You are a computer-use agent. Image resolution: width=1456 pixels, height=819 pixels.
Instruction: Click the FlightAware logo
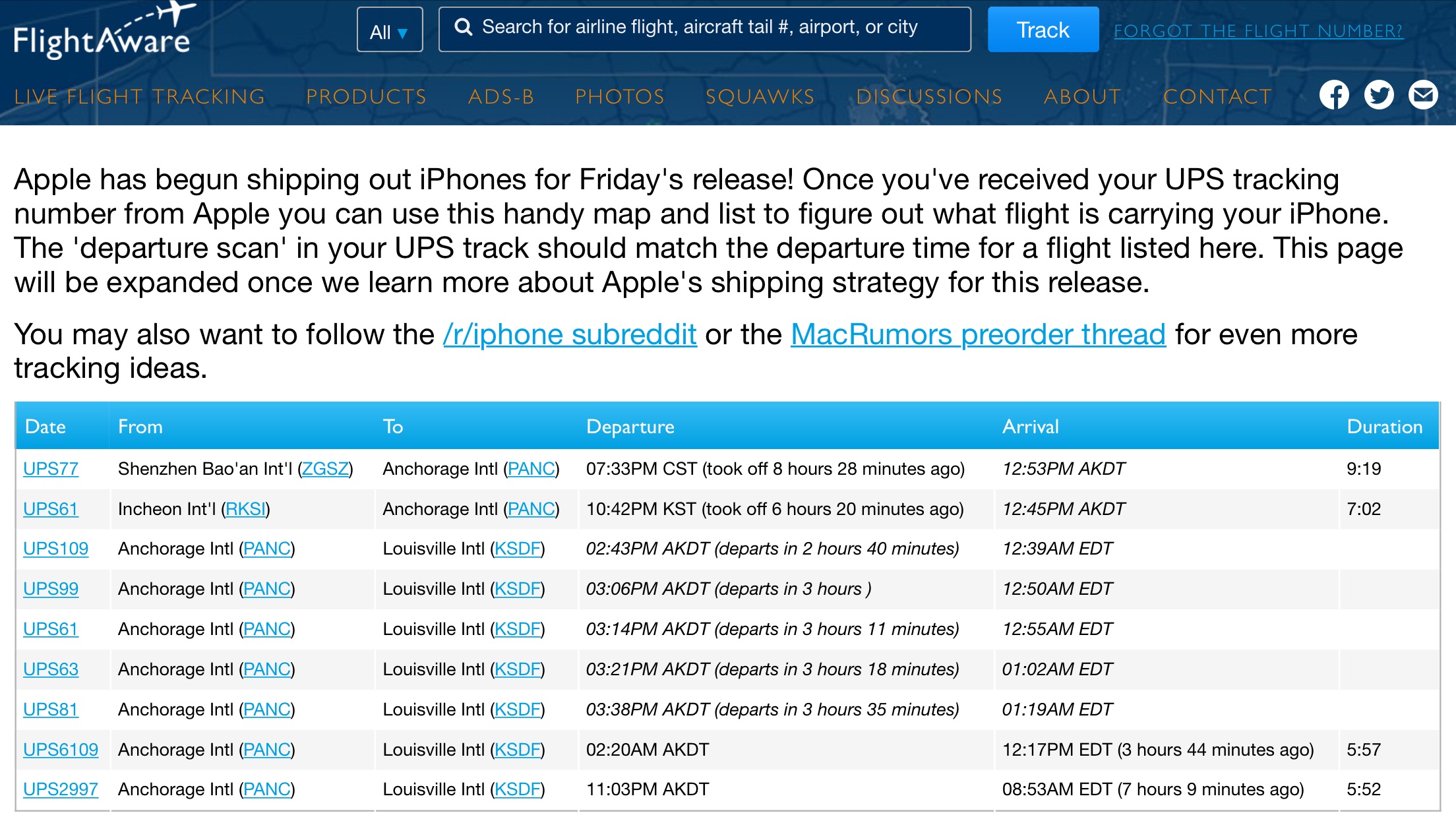coord(104,32)
